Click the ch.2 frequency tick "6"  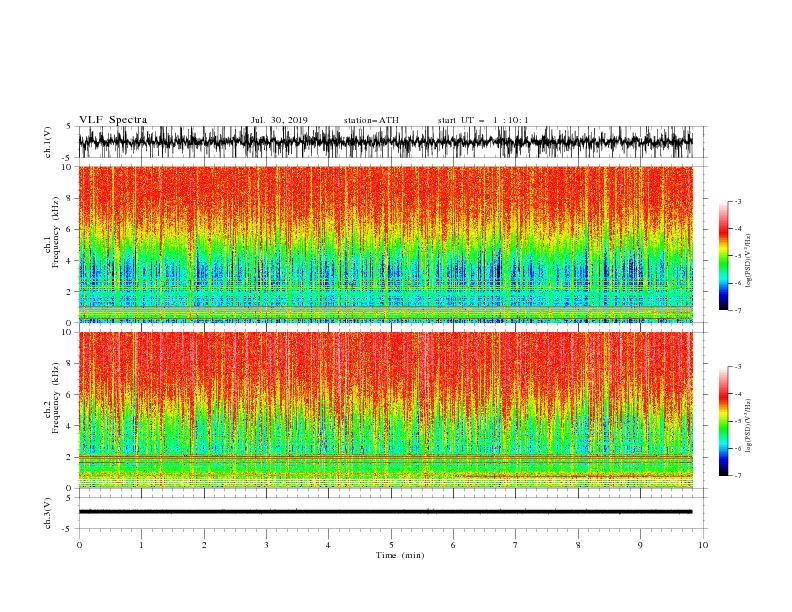[69, 395]
